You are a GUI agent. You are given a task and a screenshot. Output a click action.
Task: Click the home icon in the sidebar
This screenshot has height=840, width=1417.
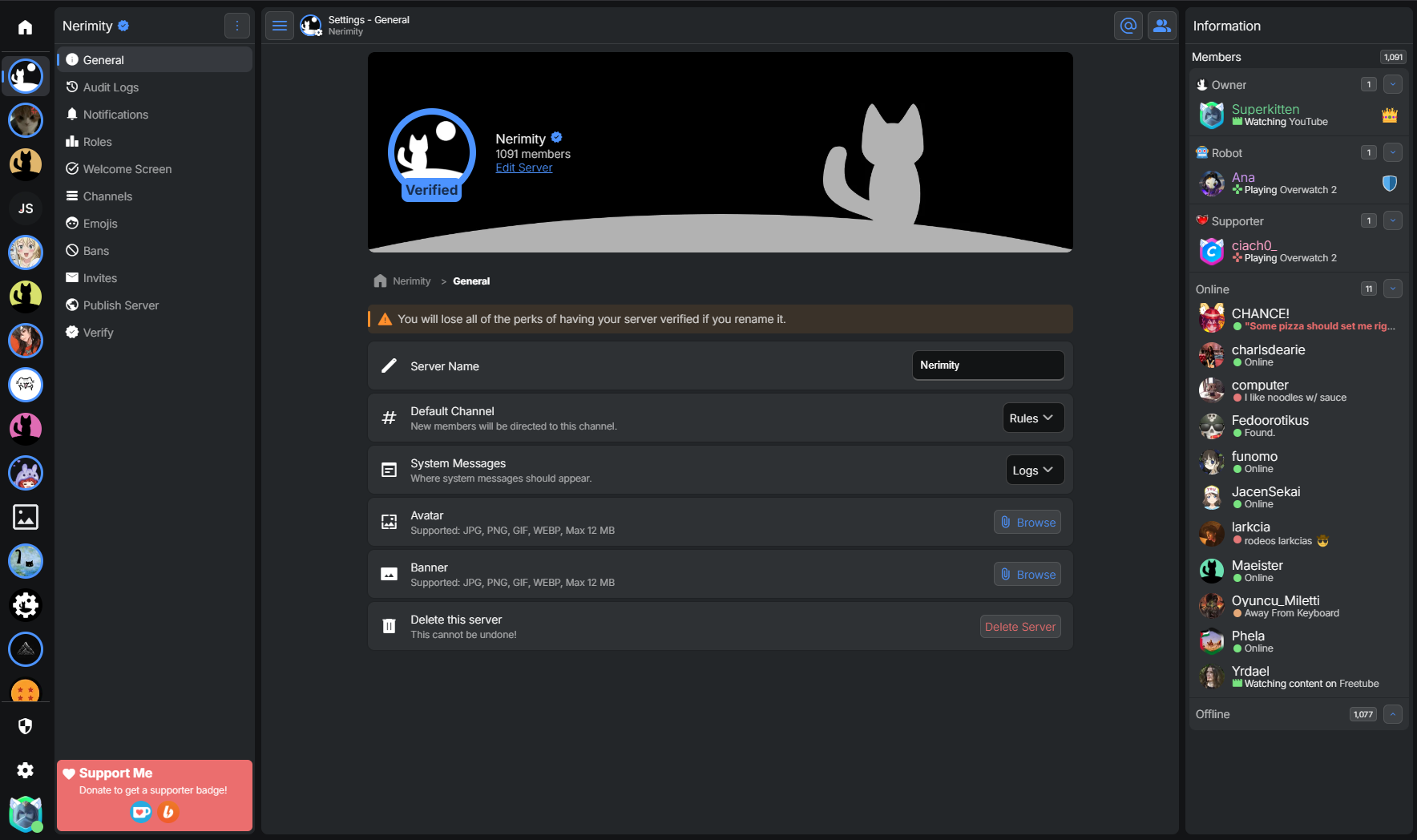click(x=26, y=27)
